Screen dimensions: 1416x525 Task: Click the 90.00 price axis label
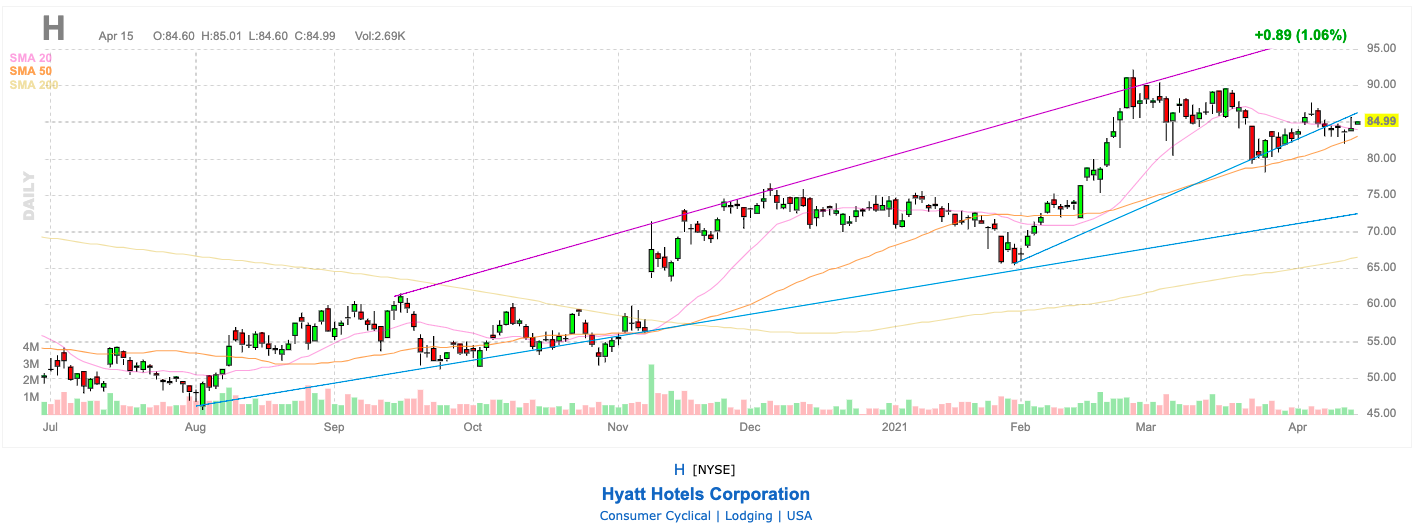coord(1382,85)
